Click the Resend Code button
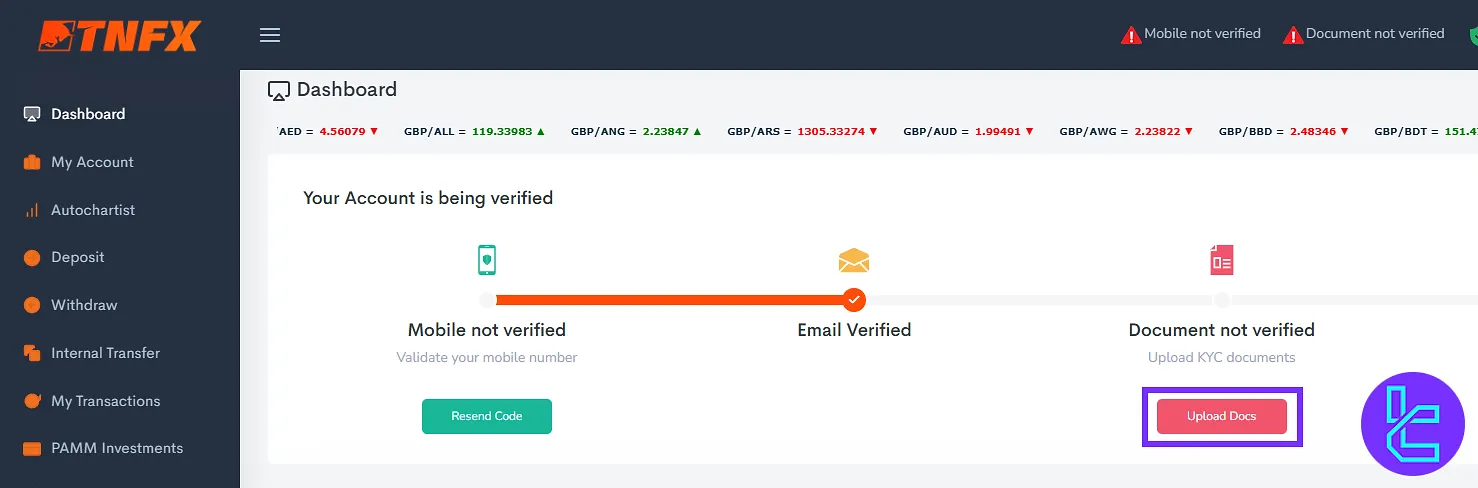 click(x=487, y=416)
